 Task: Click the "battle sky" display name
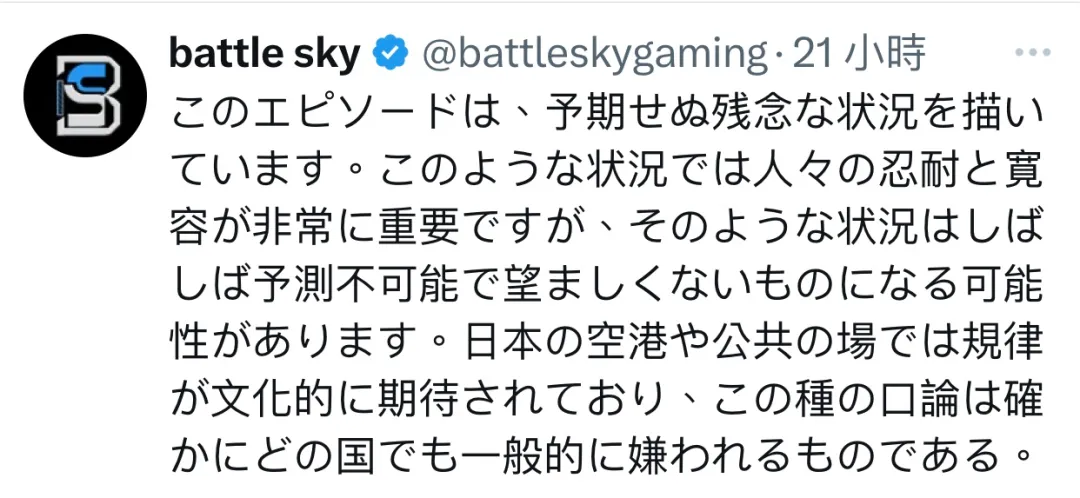pyautogui.click(x=264, y=54)
